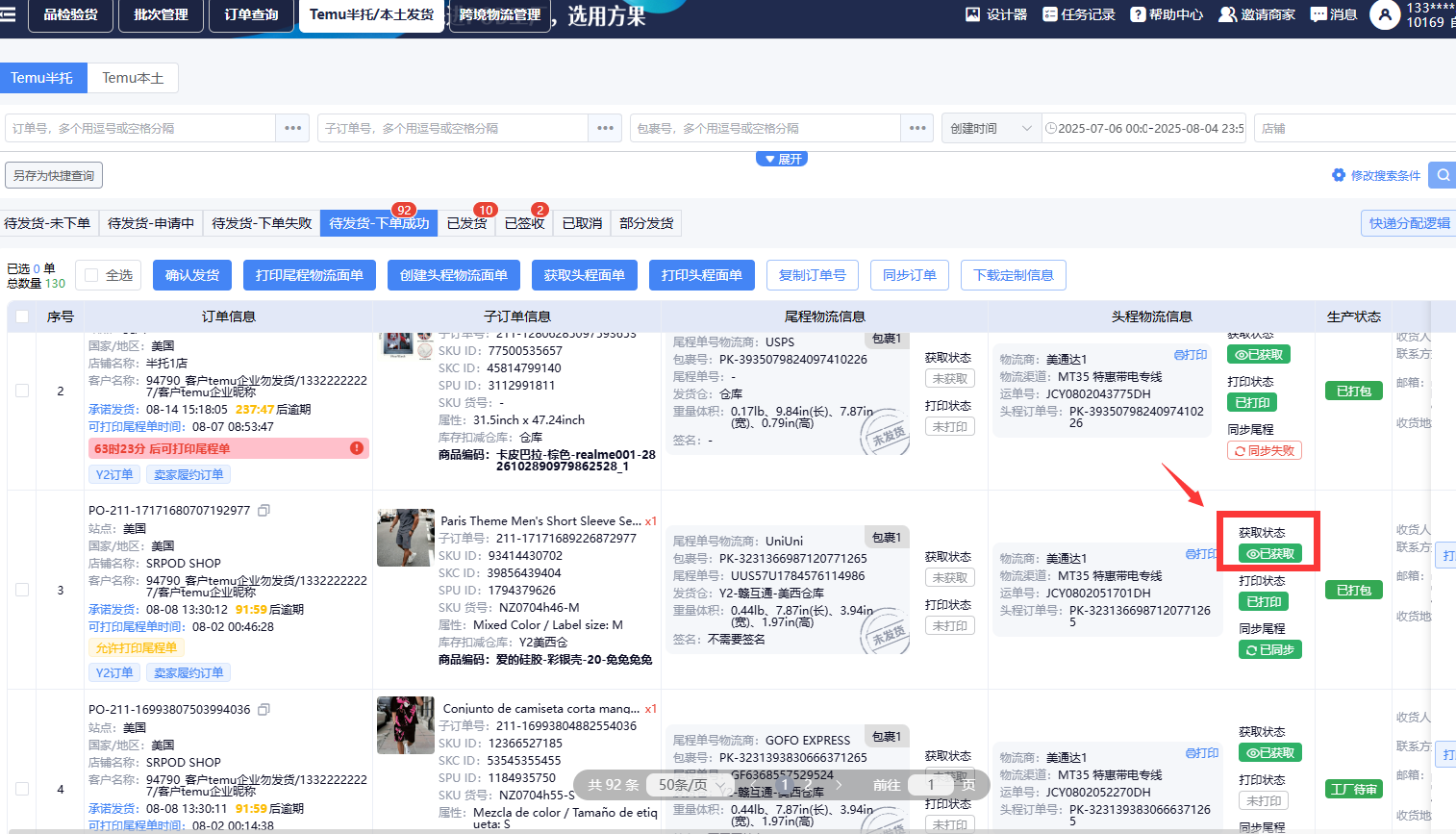Open the 帮助中心

[x=1166, y=14]
